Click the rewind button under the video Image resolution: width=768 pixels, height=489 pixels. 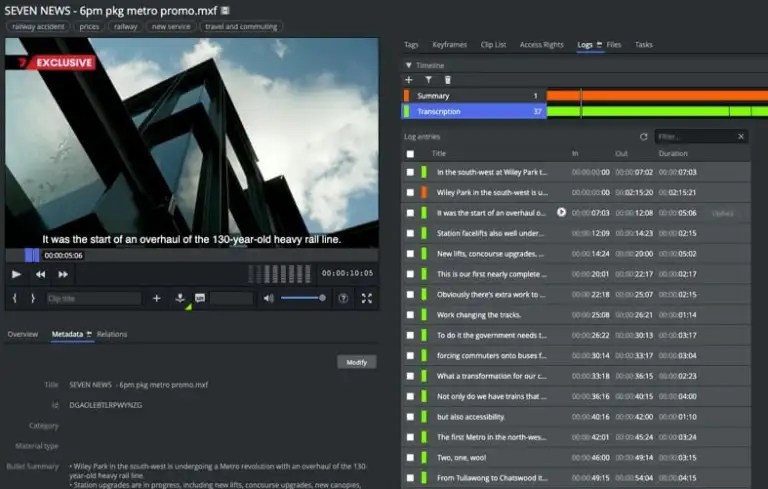41,274
